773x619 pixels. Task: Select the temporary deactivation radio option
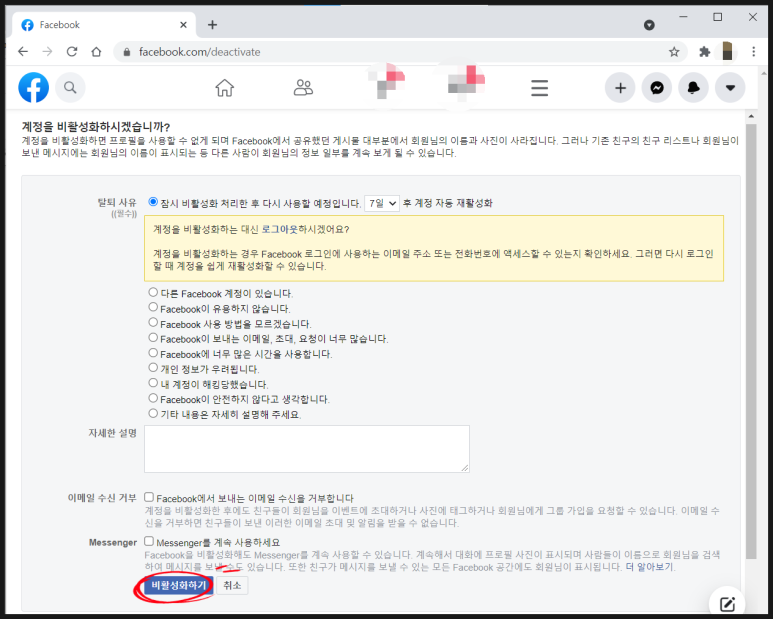[153, 202]
